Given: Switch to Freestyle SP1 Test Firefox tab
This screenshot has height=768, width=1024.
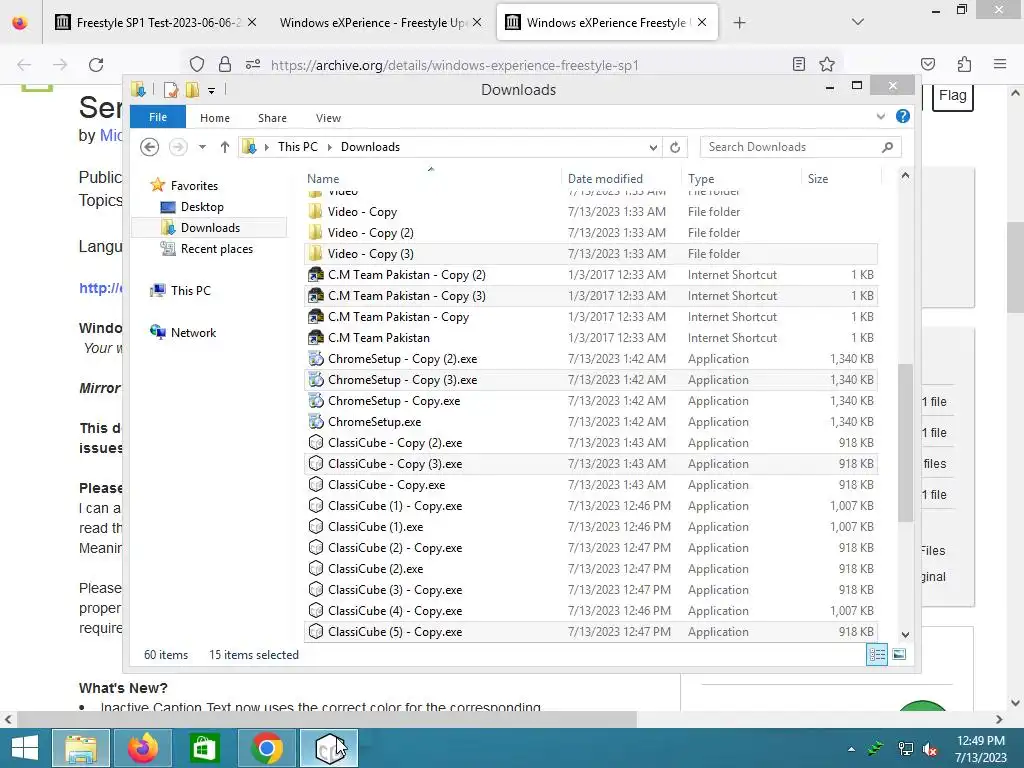Looking at the screenshot, I should (x=155, y=22).
